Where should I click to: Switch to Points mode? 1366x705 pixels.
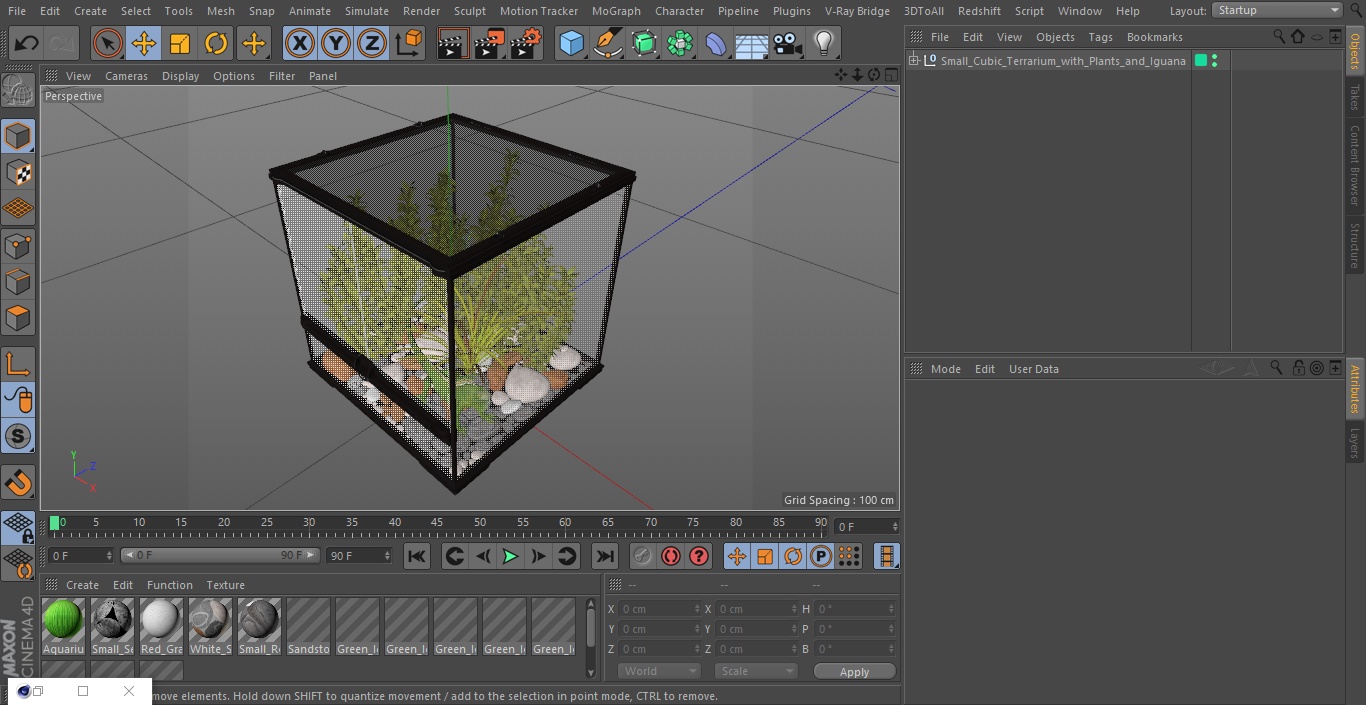(x=18, y=246)
